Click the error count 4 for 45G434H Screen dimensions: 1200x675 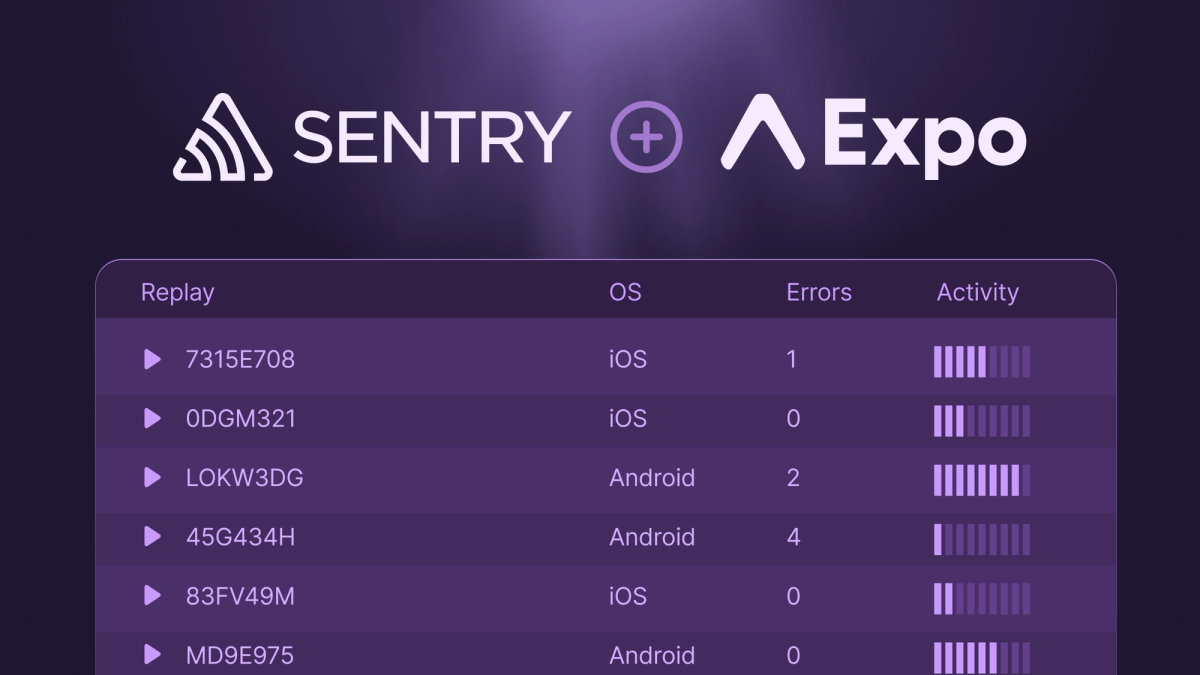point(792,537)
